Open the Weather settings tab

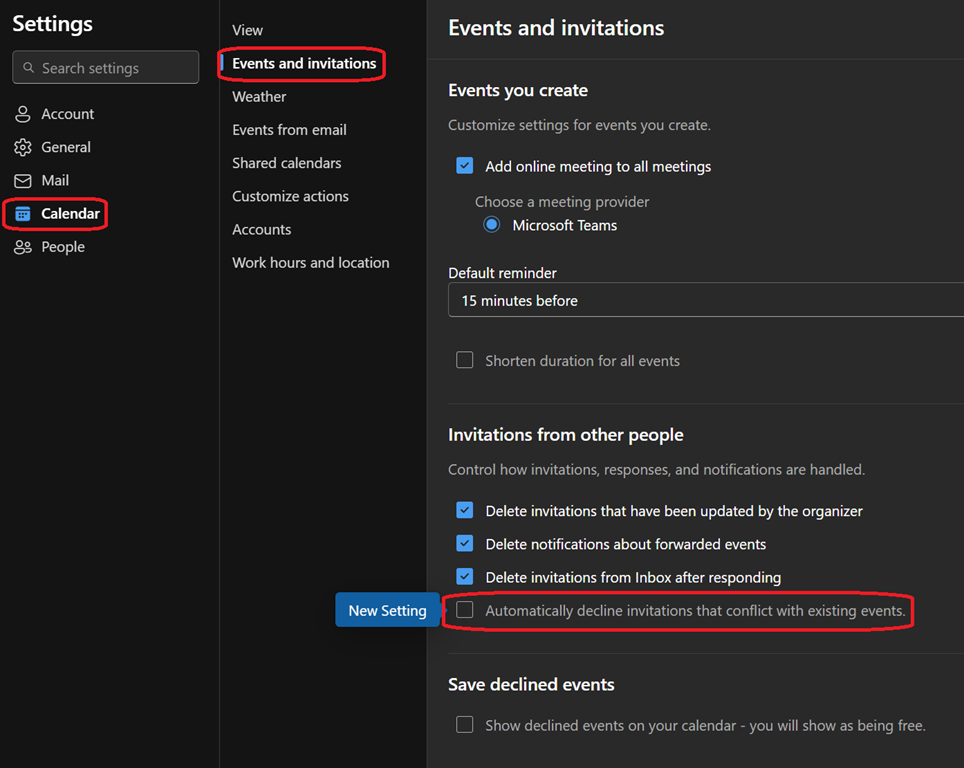click(259, 97)
